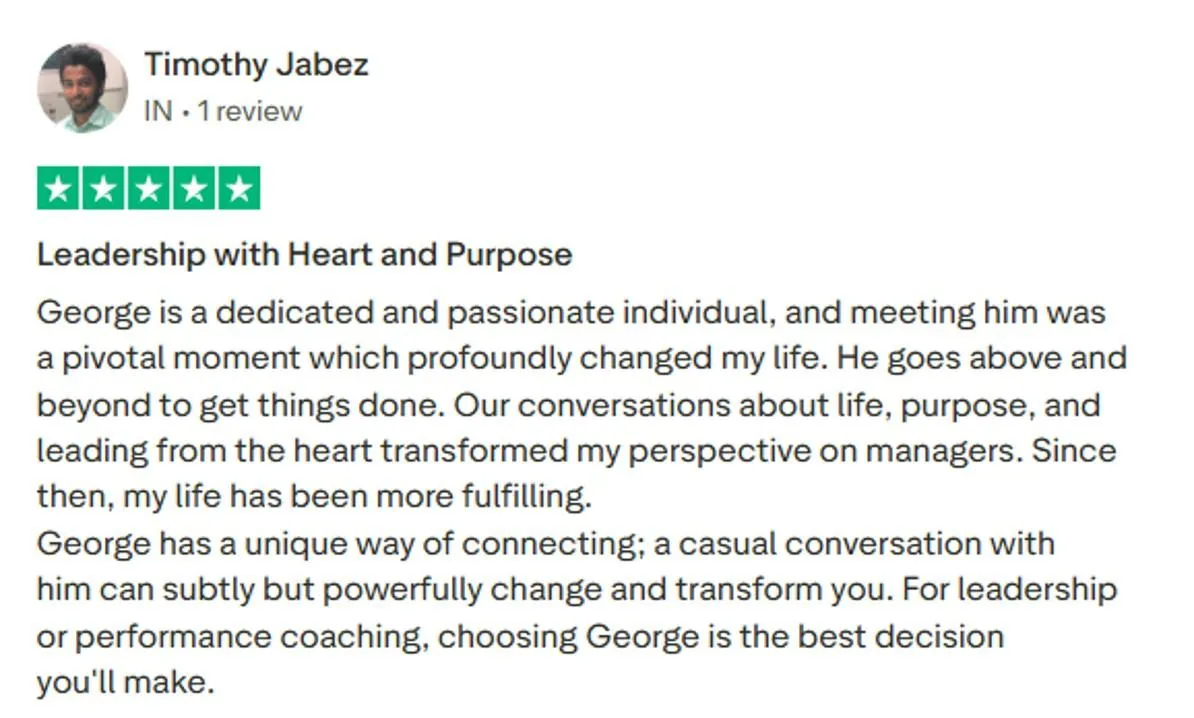Click the '1 review' count text
The height and width of the screenshot is (718, 1194).
[x=250, y=111]
